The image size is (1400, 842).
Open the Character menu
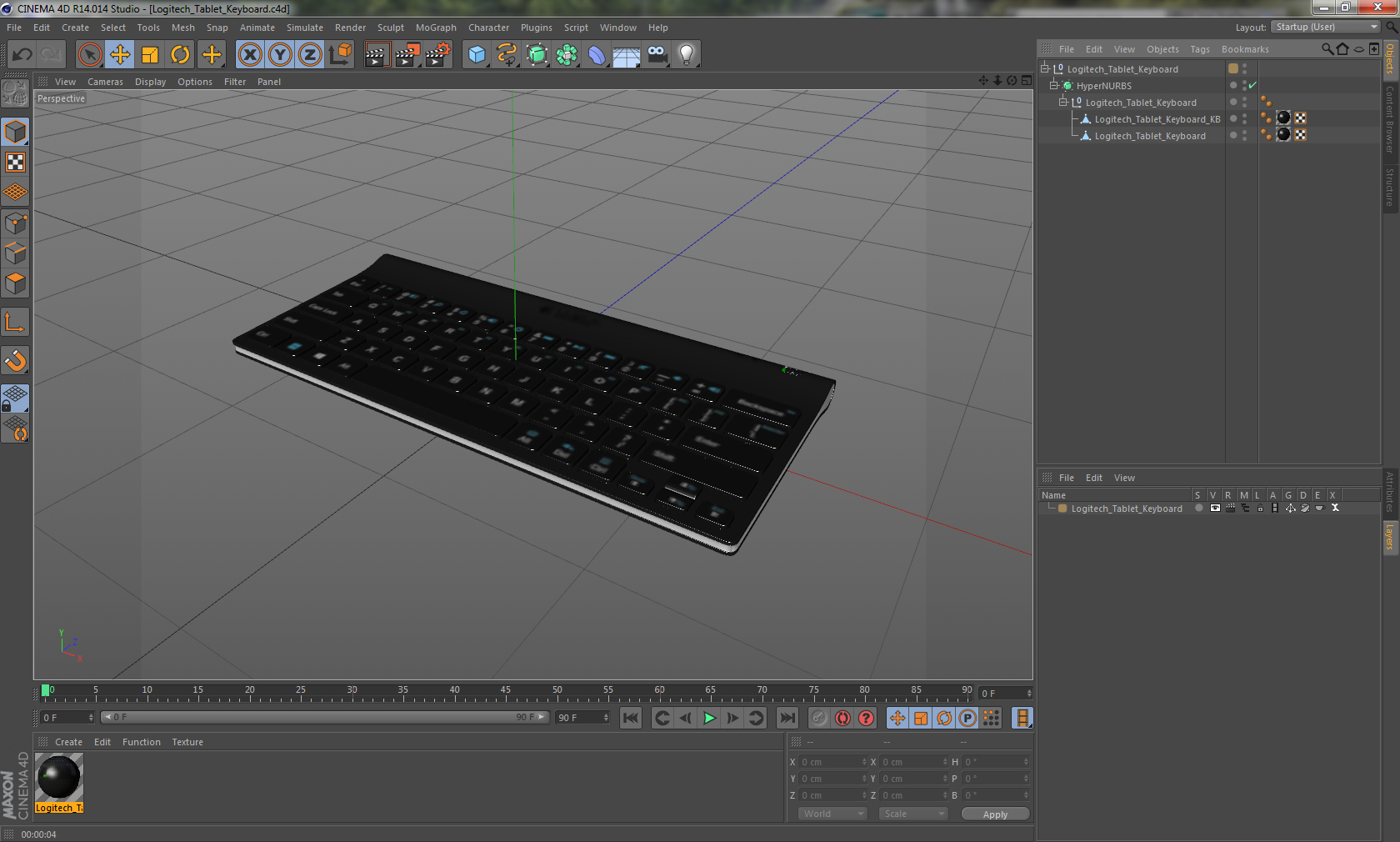tap(488, 28)
